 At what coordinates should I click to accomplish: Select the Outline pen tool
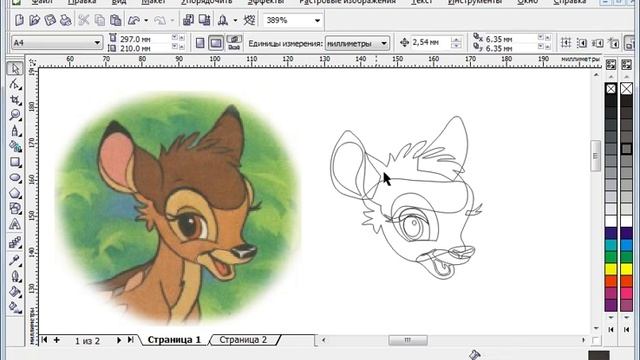click(x=15, y=276)
